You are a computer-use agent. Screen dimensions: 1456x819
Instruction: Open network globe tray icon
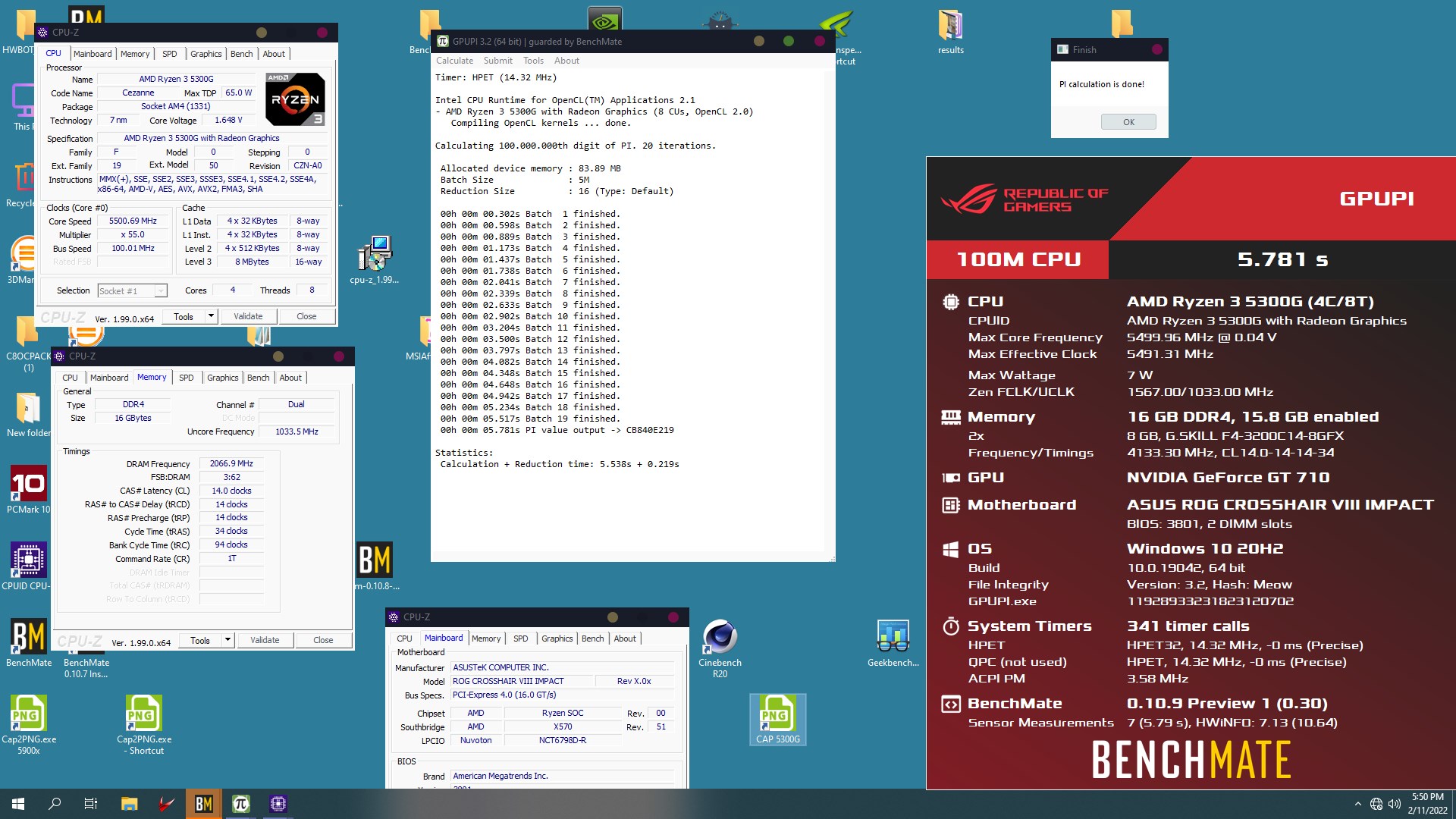pyautogui.click(x=1376, y=804)
